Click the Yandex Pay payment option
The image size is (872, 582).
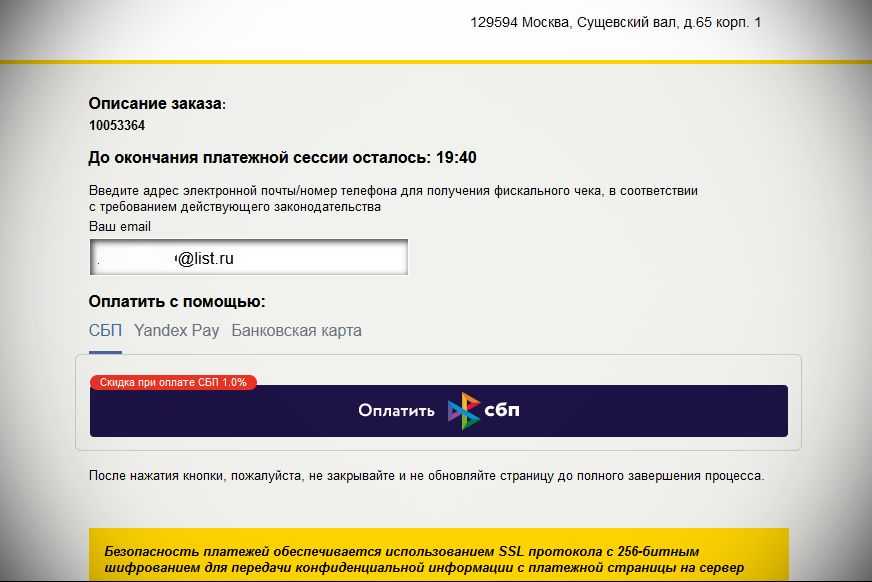(176, 330)
